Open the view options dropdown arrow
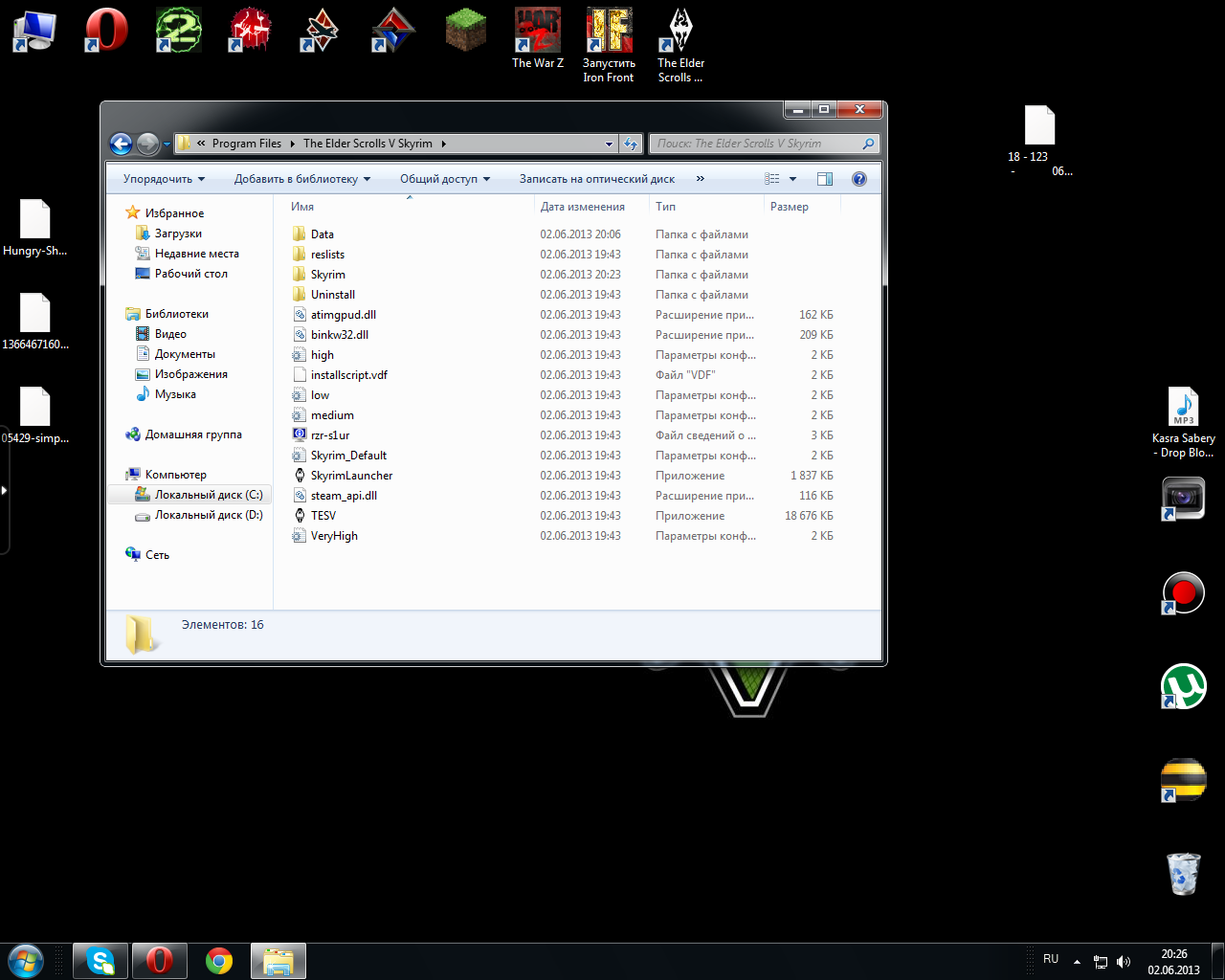This screenshot has width=1225, height=980. [x=792, y=179]
